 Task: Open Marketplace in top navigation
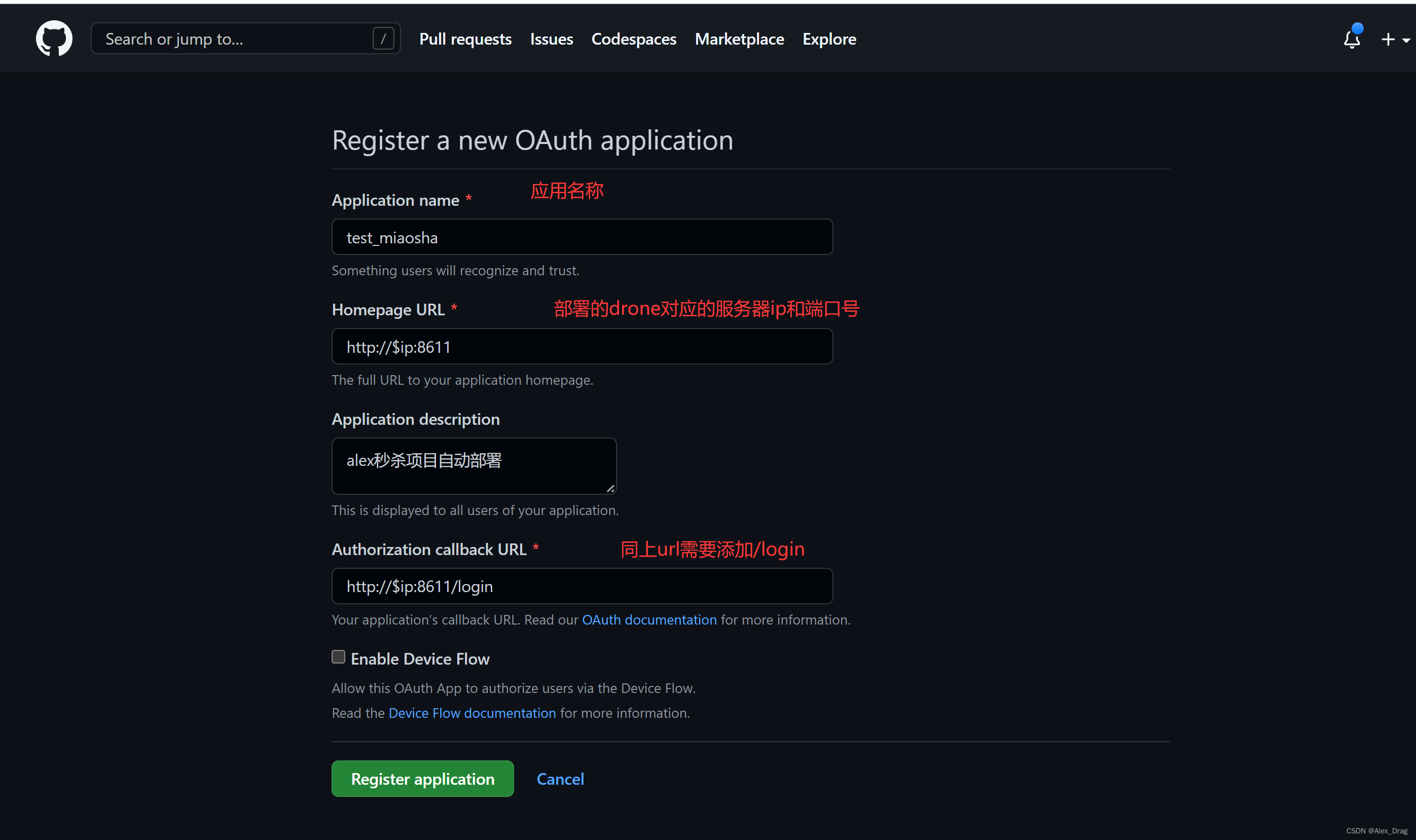click(739, 39)
